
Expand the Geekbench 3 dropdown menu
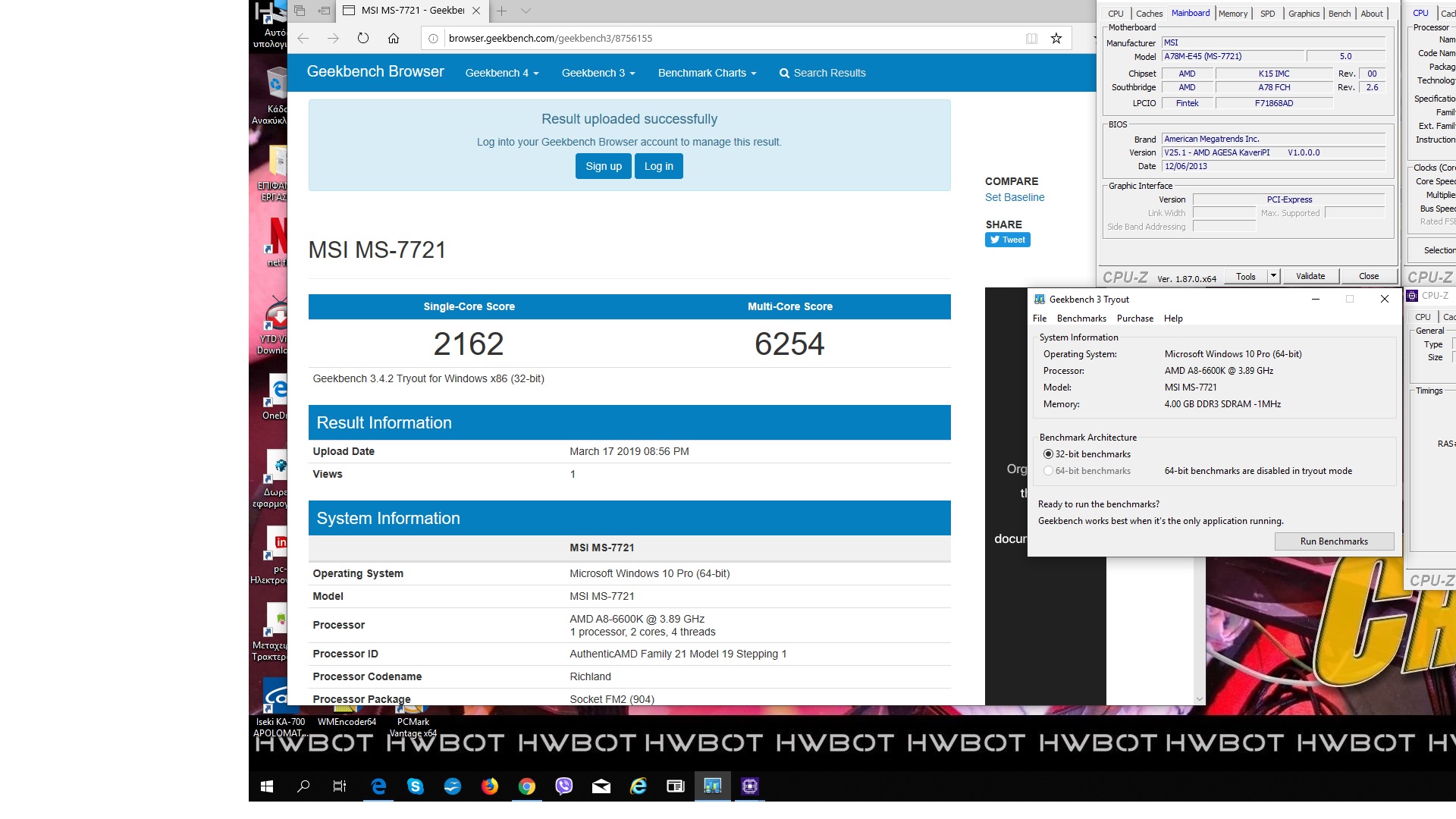tap(598, 73)
